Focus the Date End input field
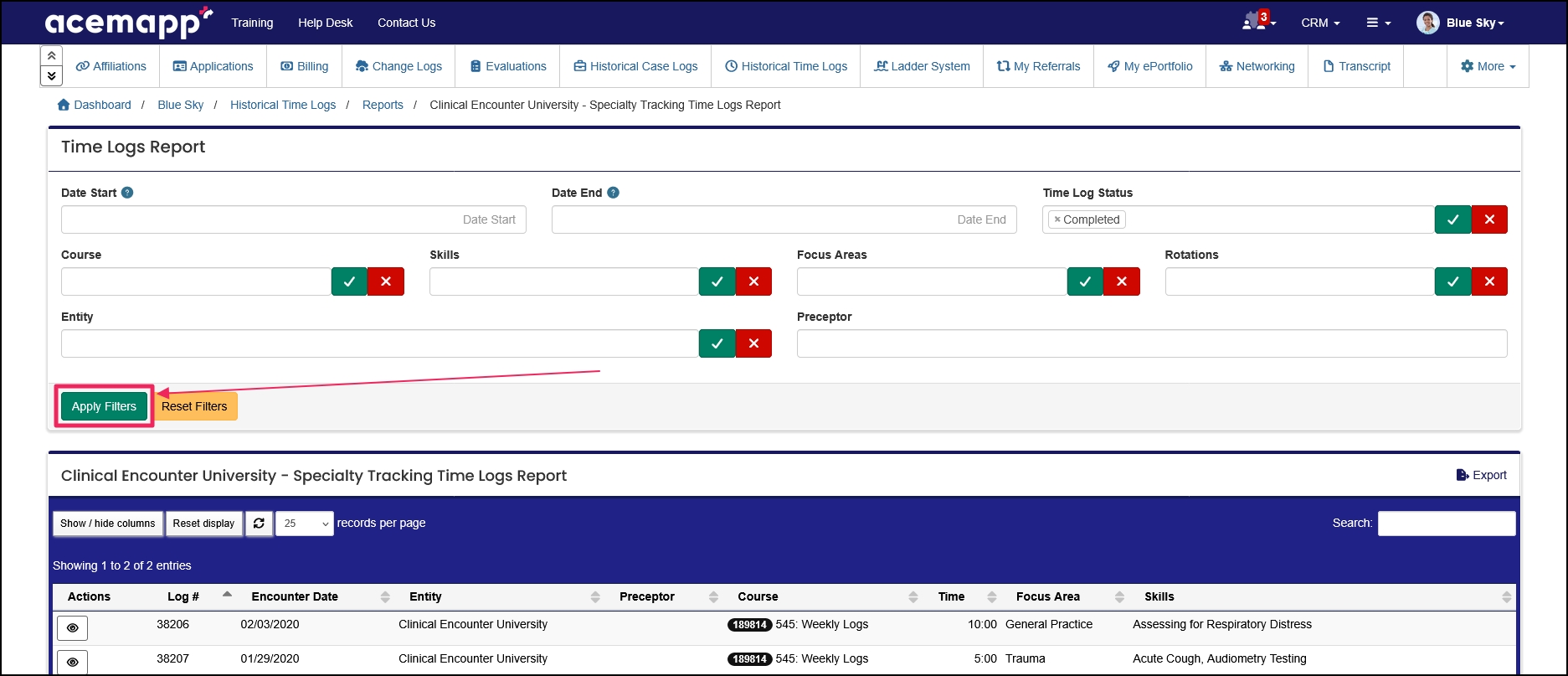Viewport: 1568px width, 676px height. (784, 219)
